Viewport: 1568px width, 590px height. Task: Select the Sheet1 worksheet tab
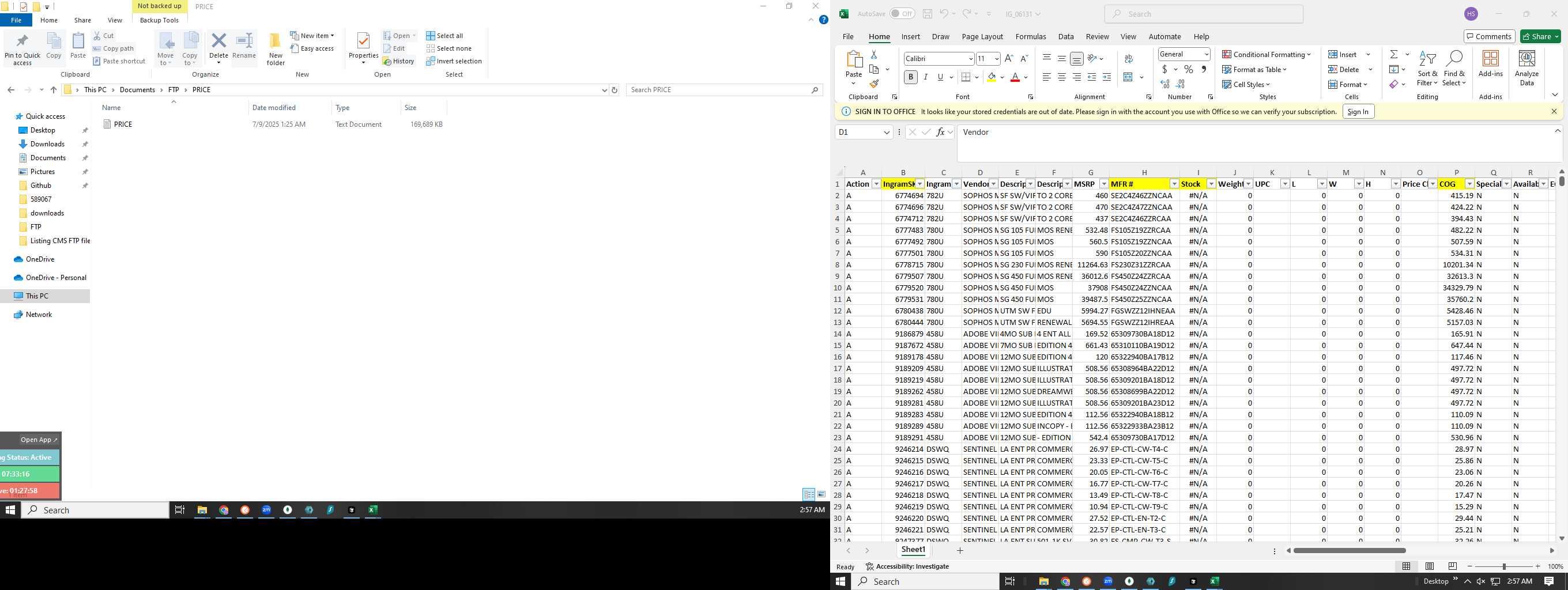913,550
